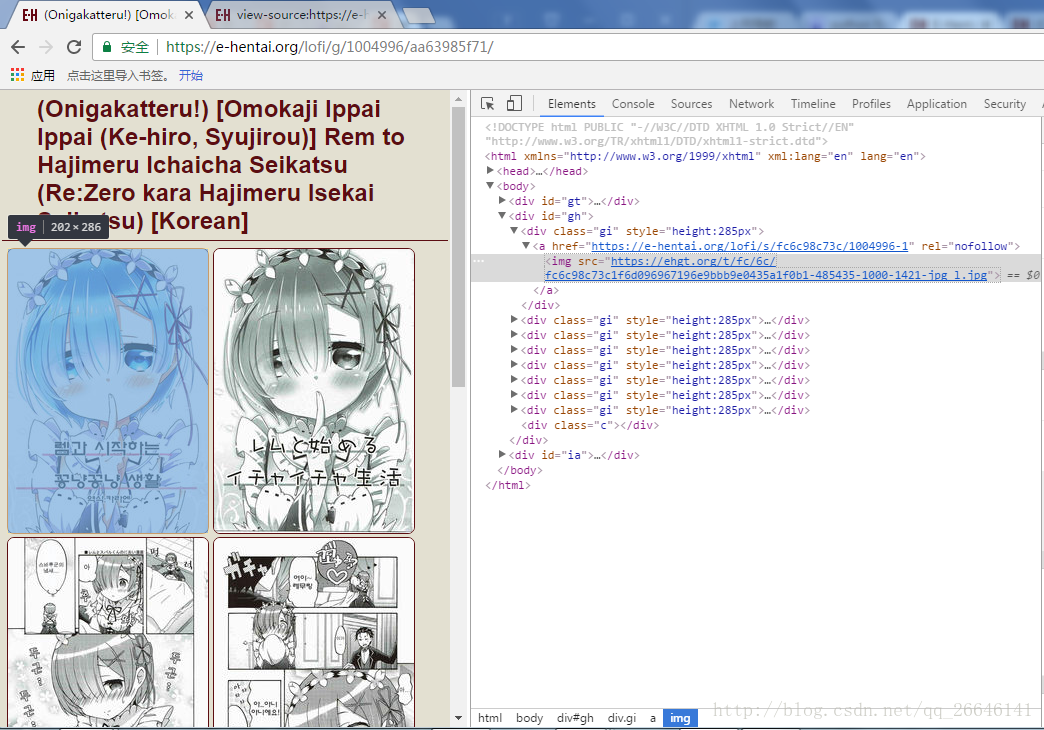Viewport: 1044px width, 730px height.
Task: Select the closing </html> tag row
Action: pos(508,485)
